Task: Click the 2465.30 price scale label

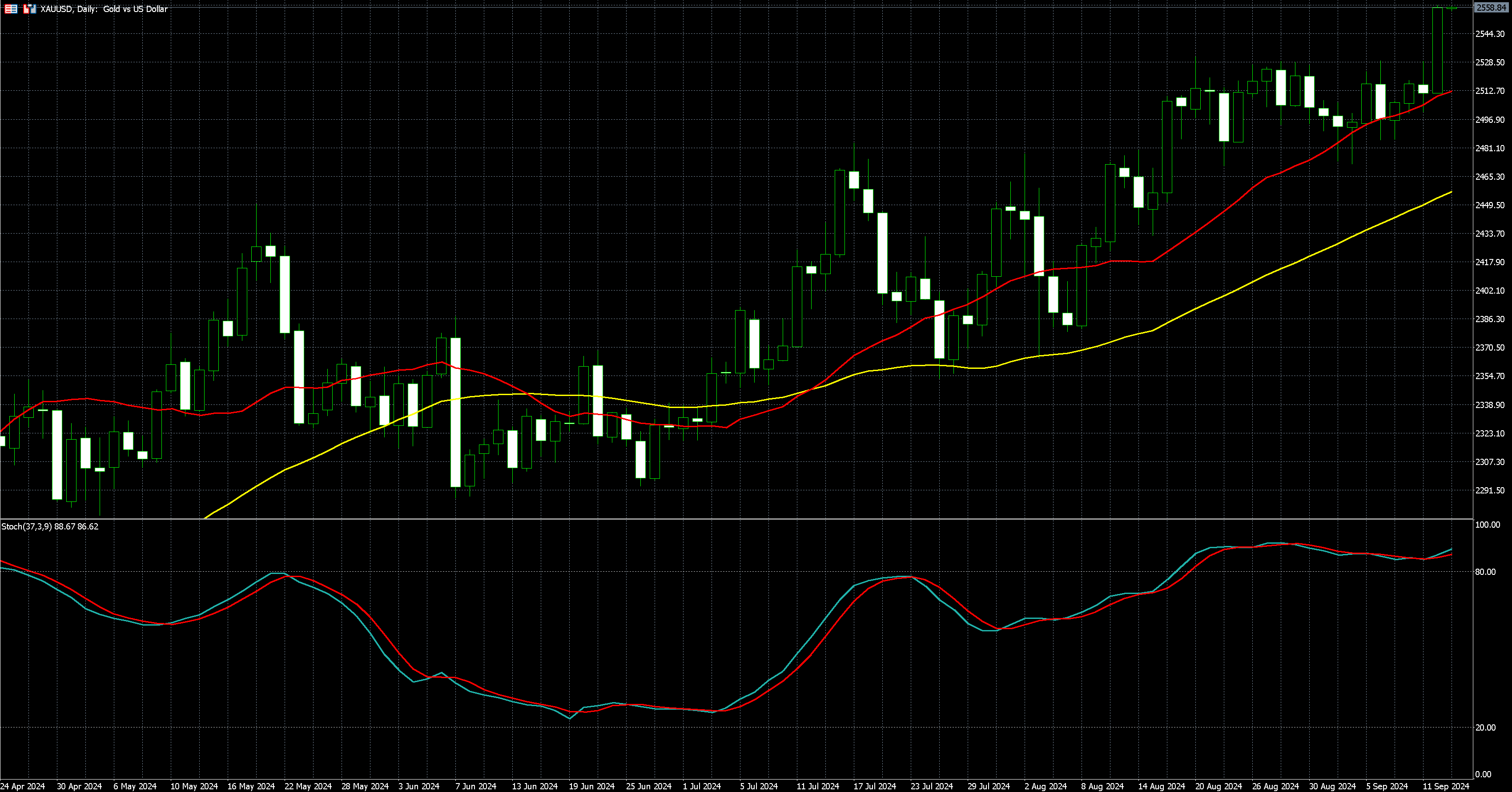Action: (x=1490, y=177)
